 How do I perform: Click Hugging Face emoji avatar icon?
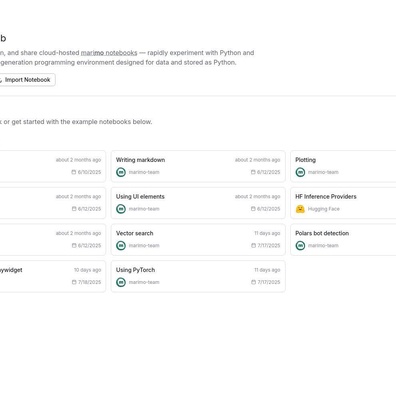tap(300, 209)
